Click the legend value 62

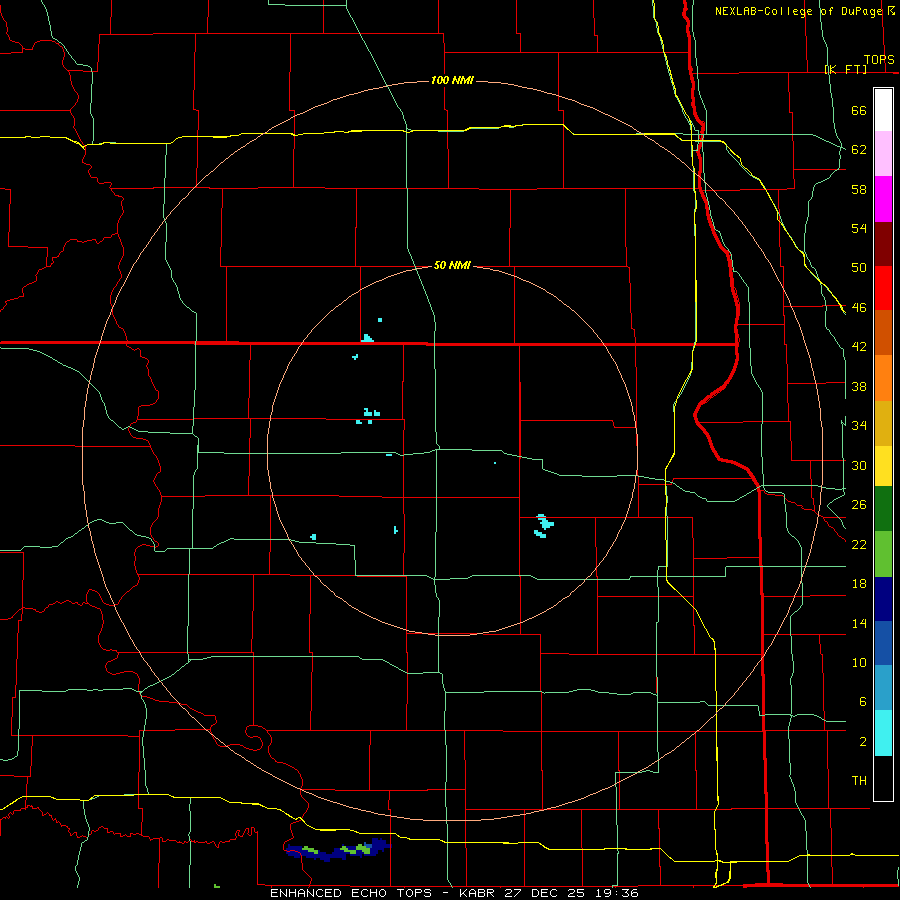click(859, 150)
